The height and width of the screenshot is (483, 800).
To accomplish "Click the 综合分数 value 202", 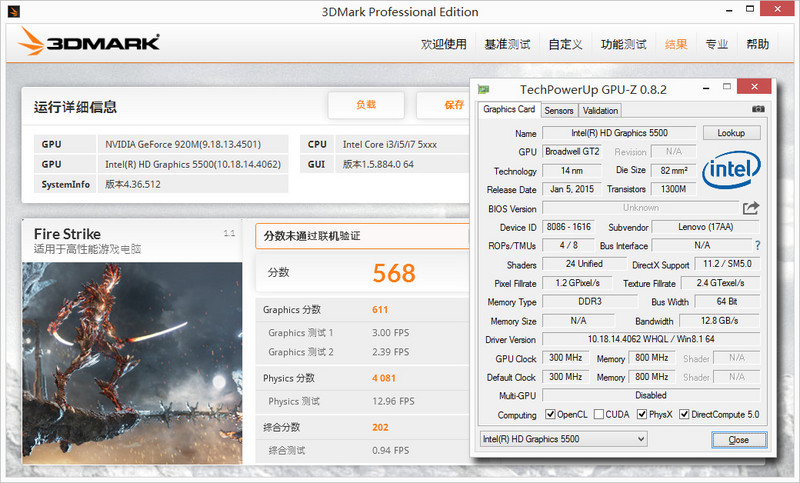I will [380, 427].
